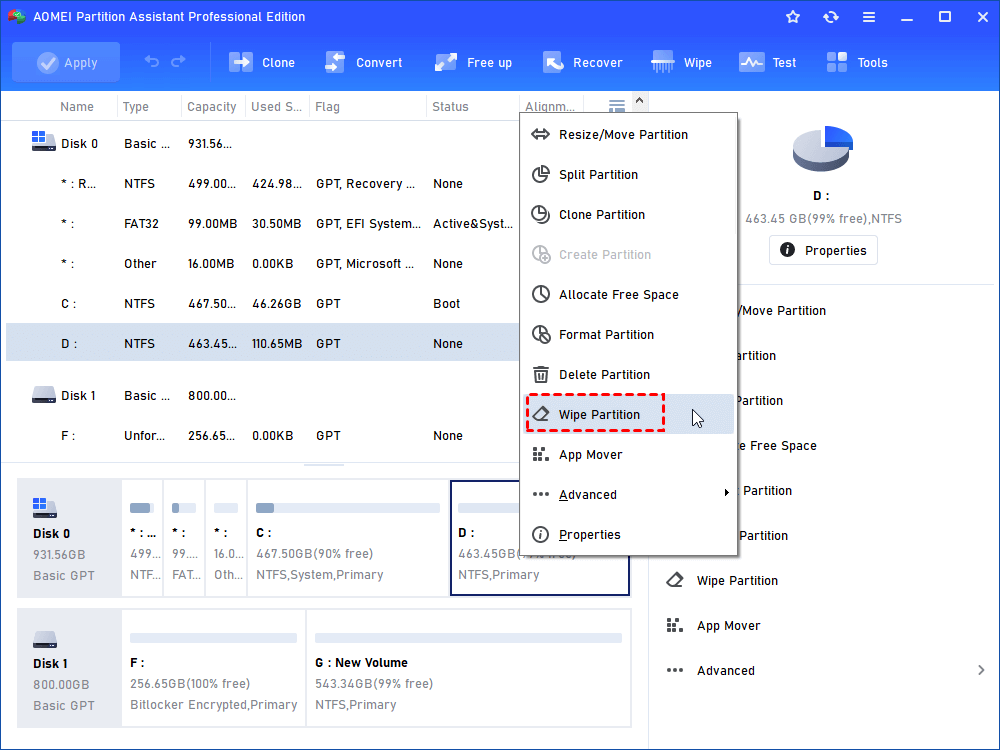Open the column view options dropdown
Image resolution: width=1000 pixels, height=750 pixels.
click(617, 105)
